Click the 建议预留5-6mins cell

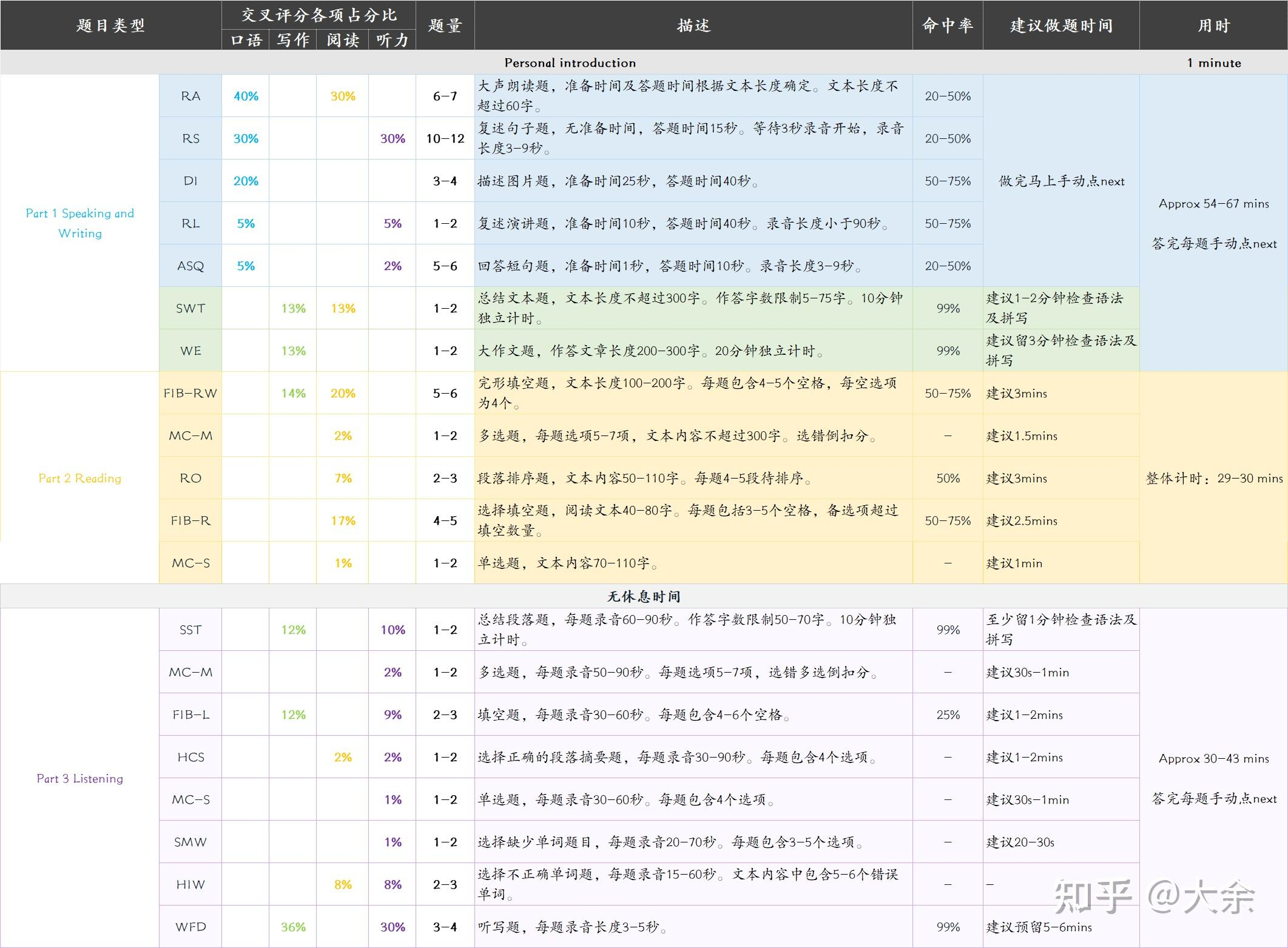pyautogui.click(x=1039, y=927)
